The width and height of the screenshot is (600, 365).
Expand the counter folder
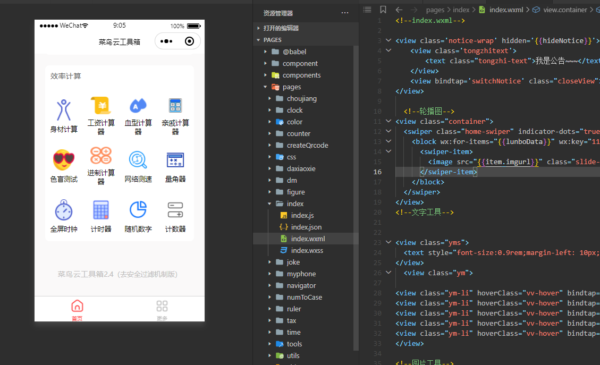point(270,134)
